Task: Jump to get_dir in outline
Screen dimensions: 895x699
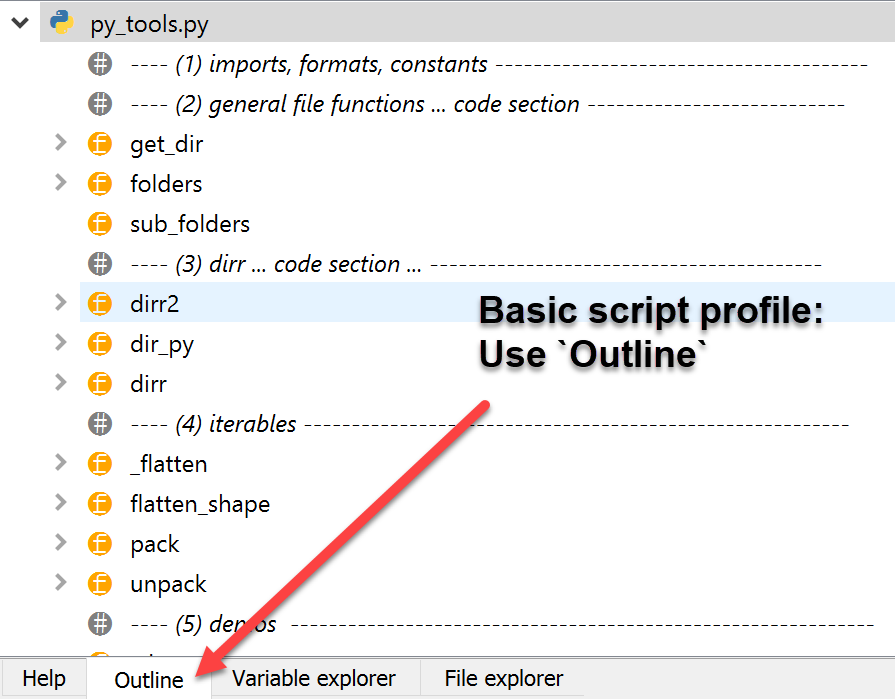Action: [166, 144]
